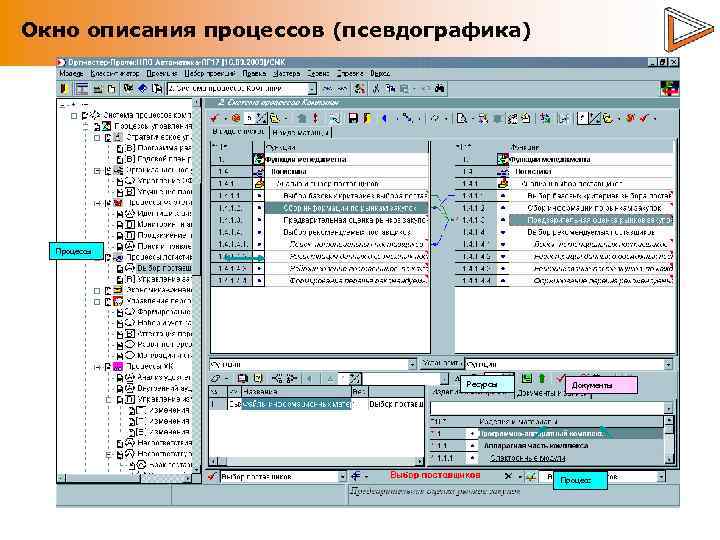The height and width of the screenshot is (540, 720).
Task: Click the blue diamond toolbar icon
Action: pos(142,88)
